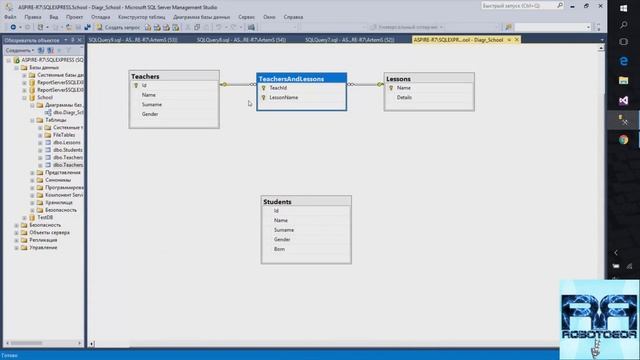This screenshot has height=360, width=640.
Task: Click the second query-type icon after Создать запрос
Action: (x=157, y=27)
